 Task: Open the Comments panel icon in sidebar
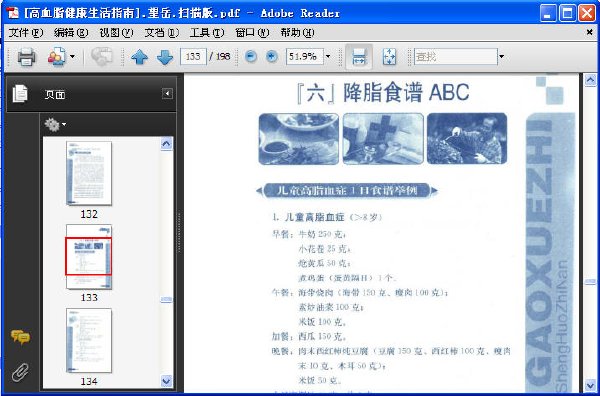(21, 337)
